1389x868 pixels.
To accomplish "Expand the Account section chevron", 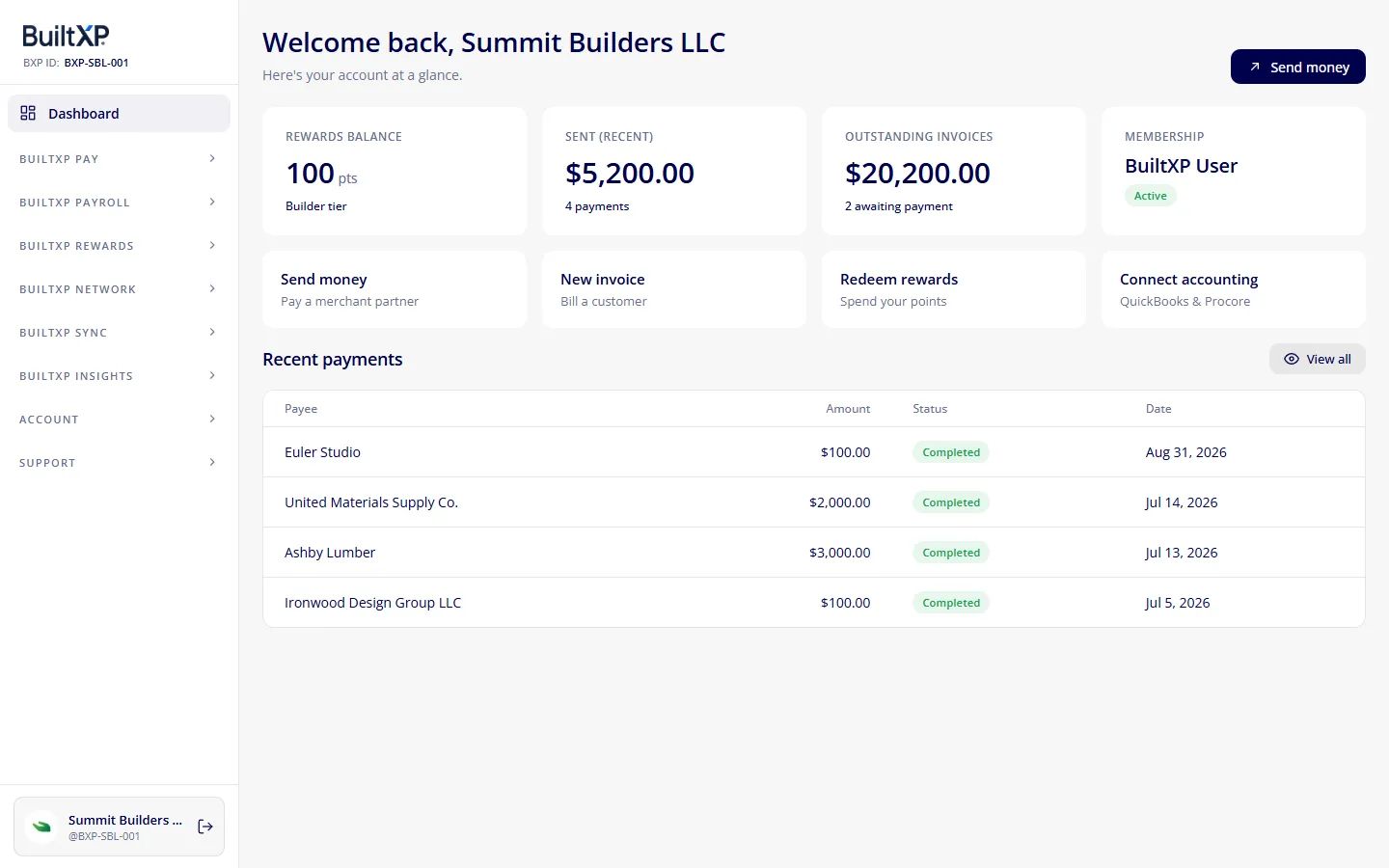I will 212,419.
